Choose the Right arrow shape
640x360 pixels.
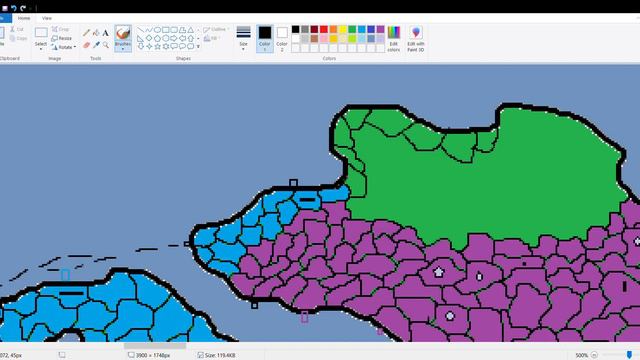174,38
